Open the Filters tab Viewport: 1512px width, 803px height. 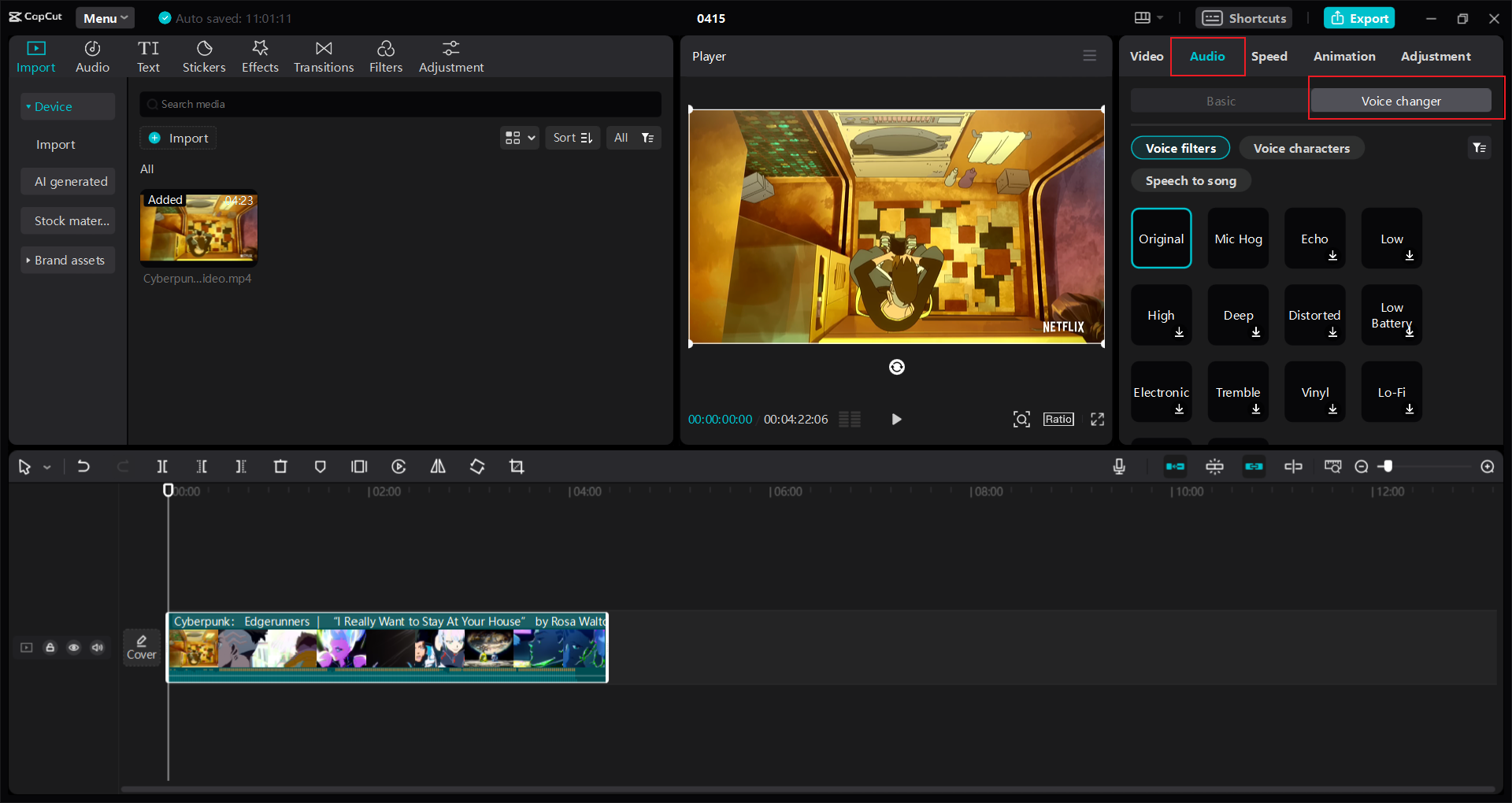[x=386, y=57]
